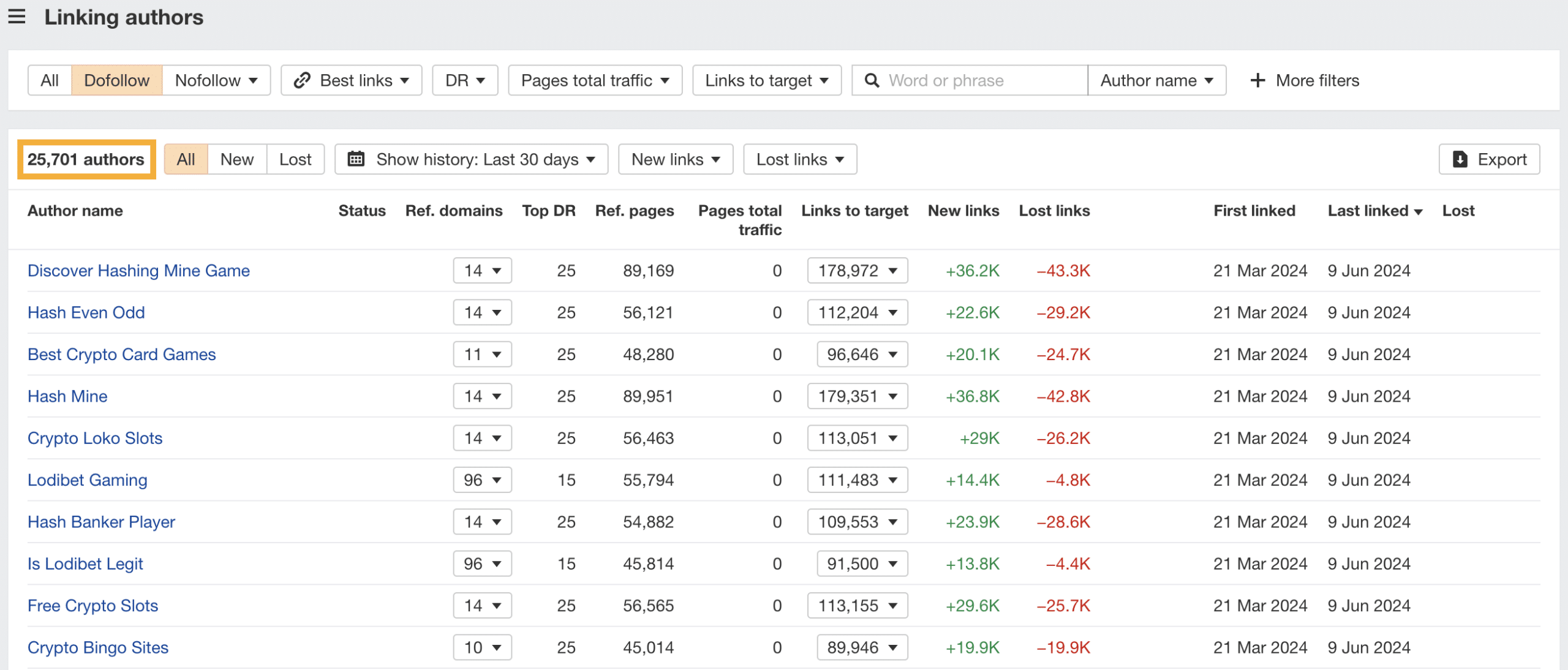Click the plus icon beside More filters
The height and width of the screenshot is (670, 1568).
pos(1257,80)
